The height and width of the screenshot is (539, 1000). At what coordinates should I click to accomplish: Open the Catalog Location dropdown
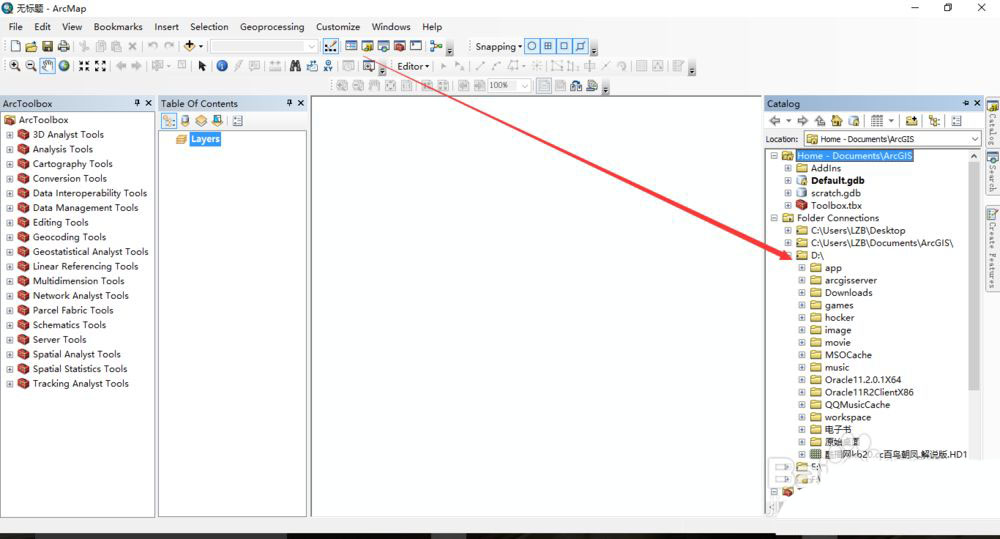(974, 138)
